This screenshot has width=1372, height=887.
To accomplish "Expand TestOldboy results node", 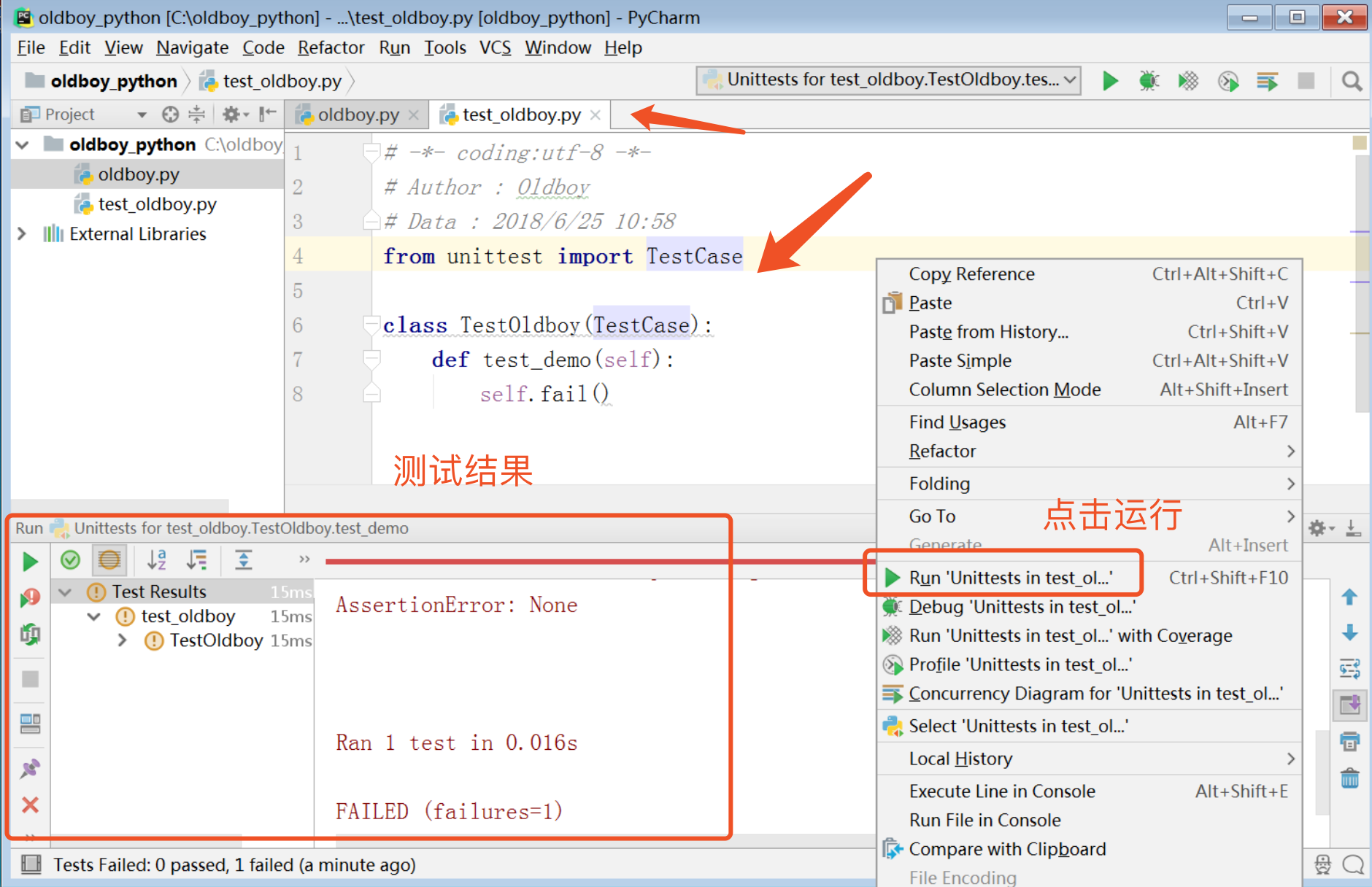I will (x=123, y=640).
